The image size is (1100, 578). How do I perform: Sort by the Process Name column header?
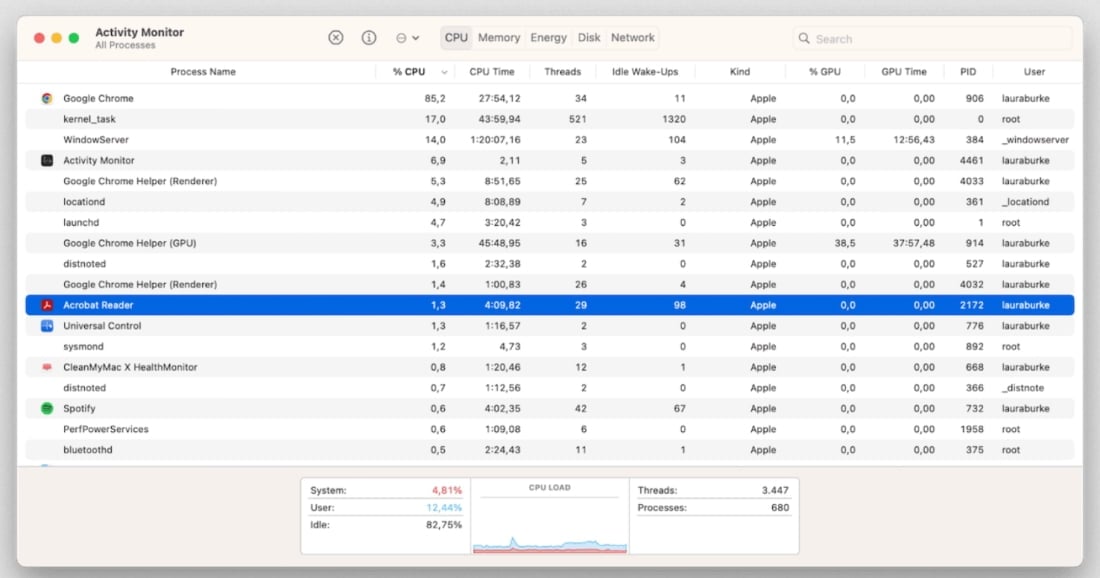coord(203,72)
